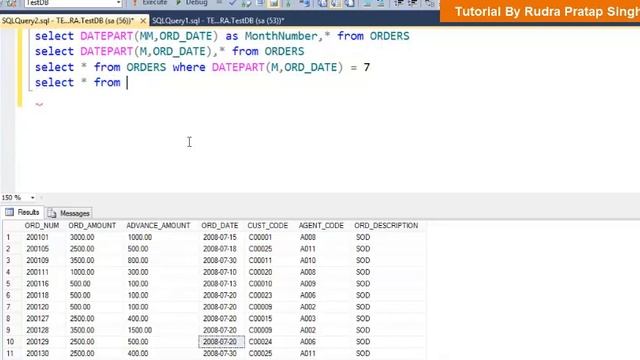This screenshot has height=360, width=640.
Task: Click the 2008-07-15 date cell
Action: pos(220,237)
